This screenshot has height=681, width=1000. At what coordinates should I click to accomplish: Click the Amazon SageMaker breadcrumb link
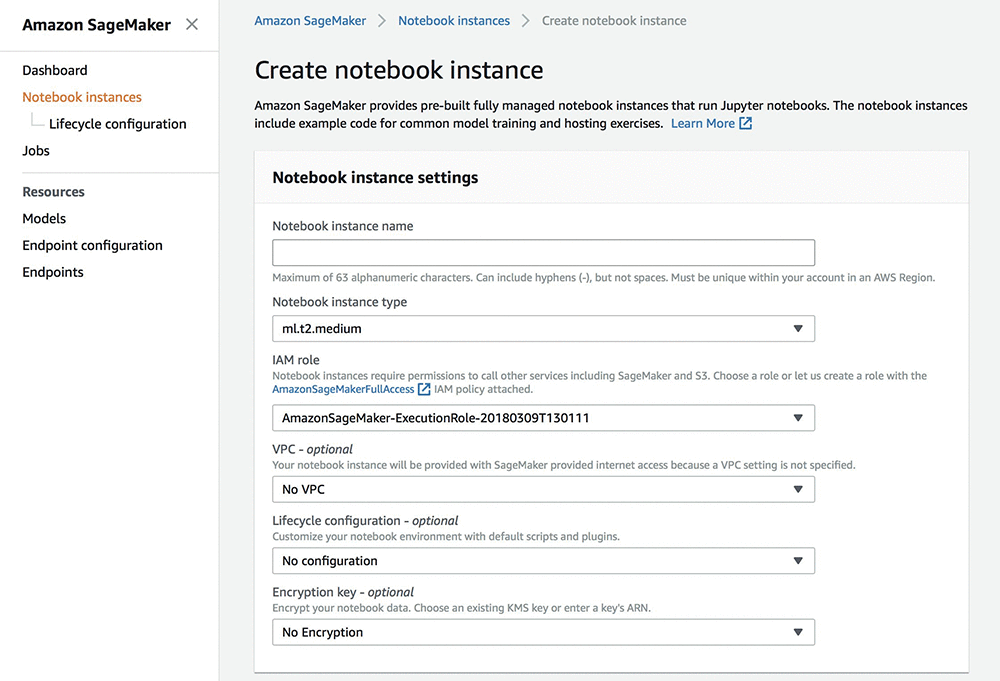pyautogui.click(x=310, y=20)
